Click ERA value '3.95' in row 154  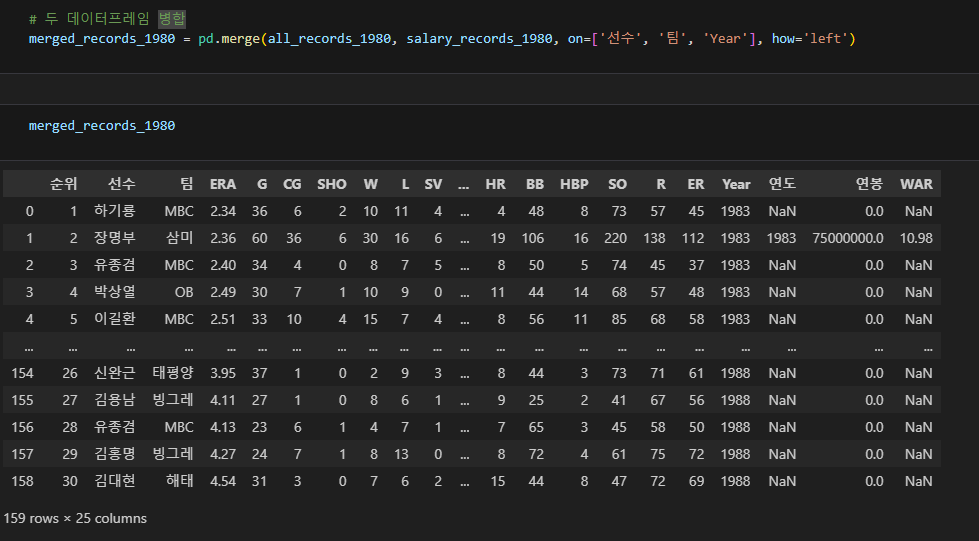[x=223, y=373]
